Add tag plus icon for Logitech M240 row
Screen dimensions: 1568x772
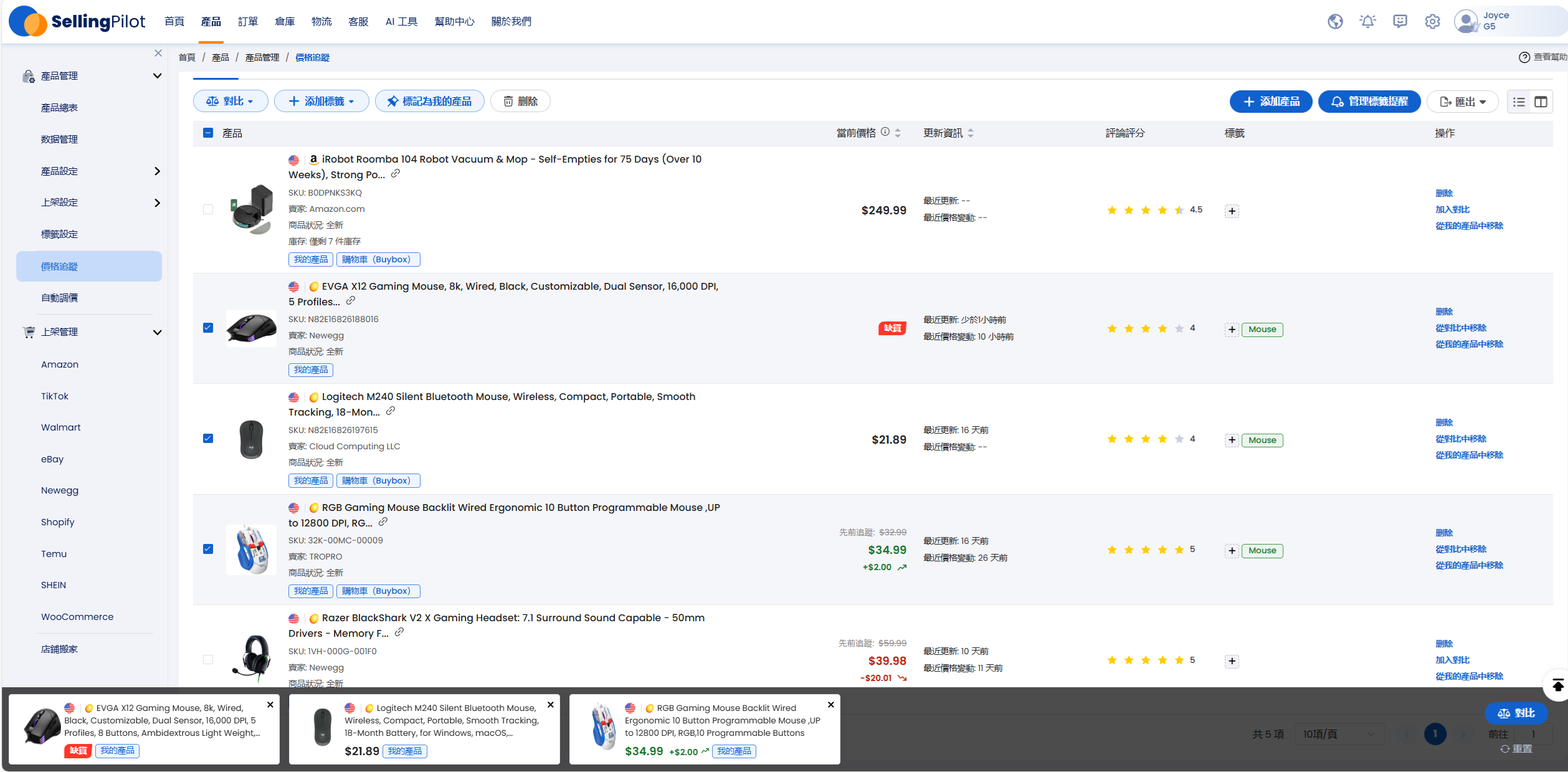point(1232,441)
